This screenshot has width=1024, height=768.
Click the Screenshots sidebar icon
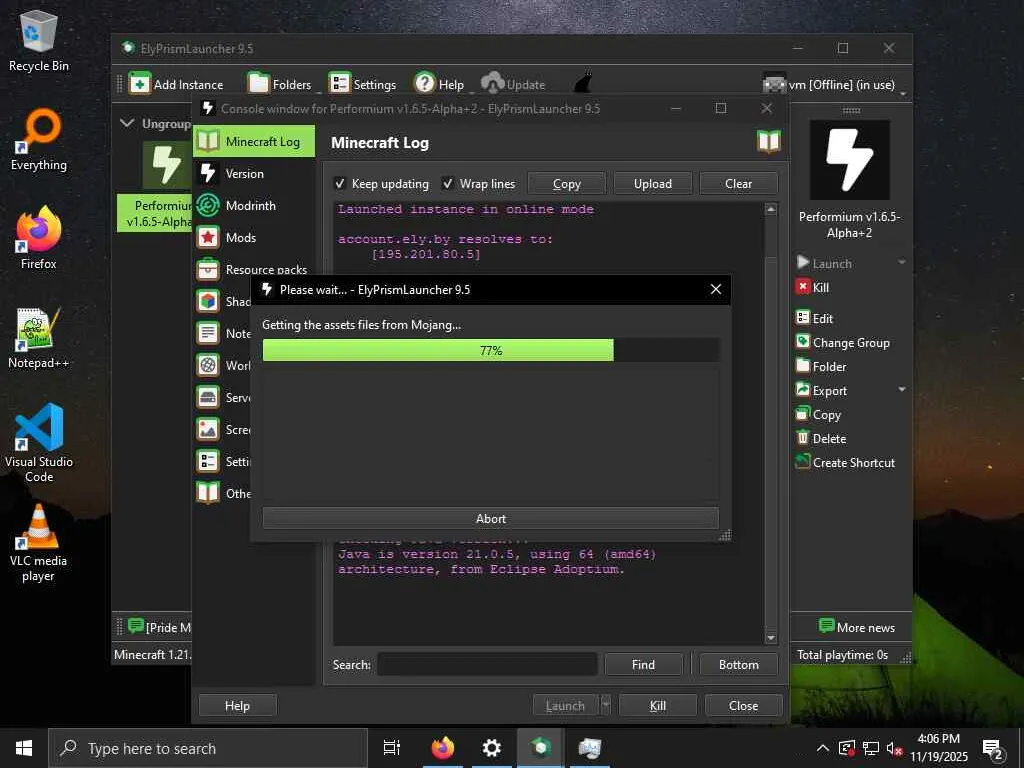click(x=208, y=429)
